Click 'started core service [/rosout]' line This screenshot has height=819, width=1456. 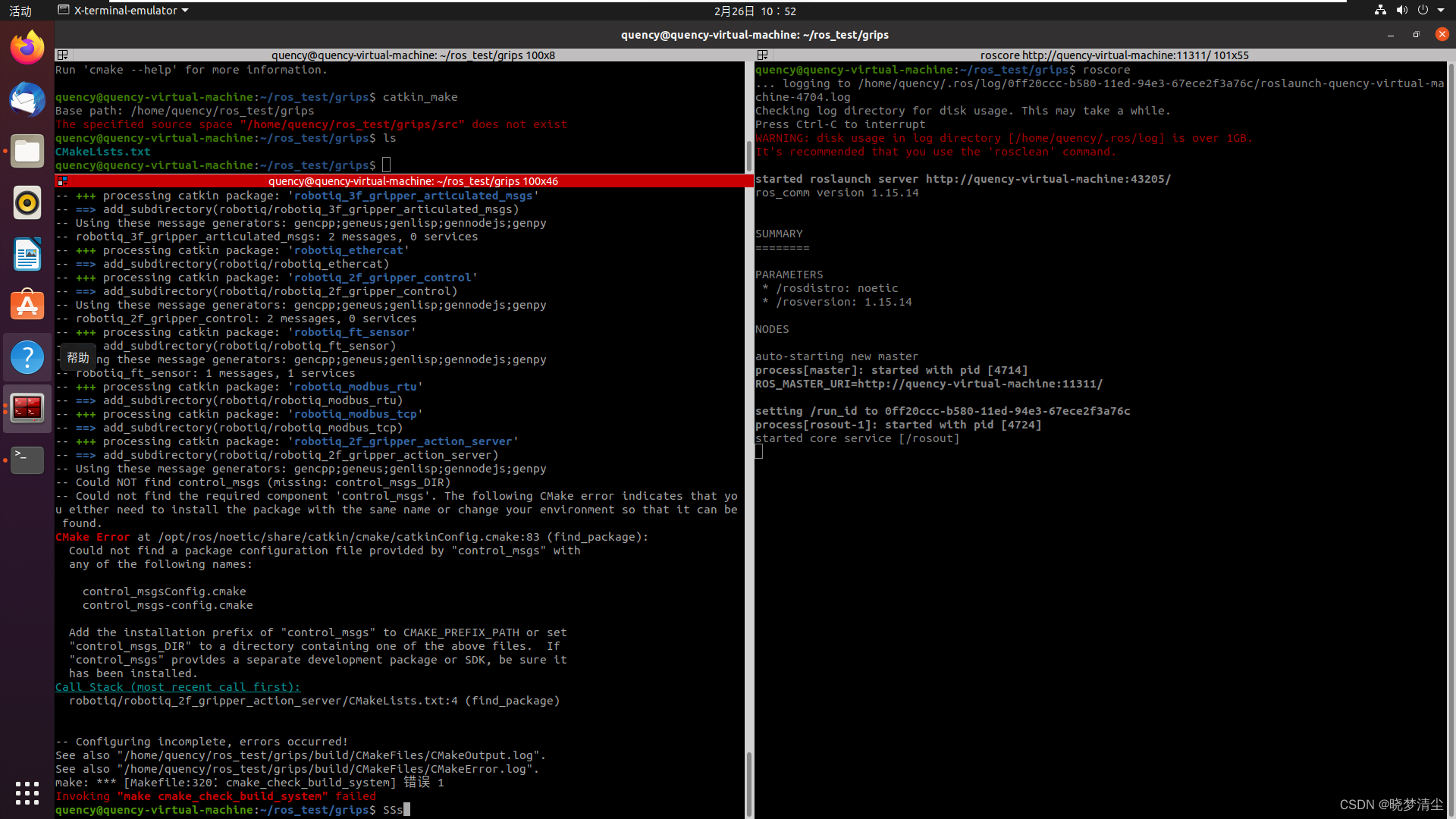click(x=858, y=438)
